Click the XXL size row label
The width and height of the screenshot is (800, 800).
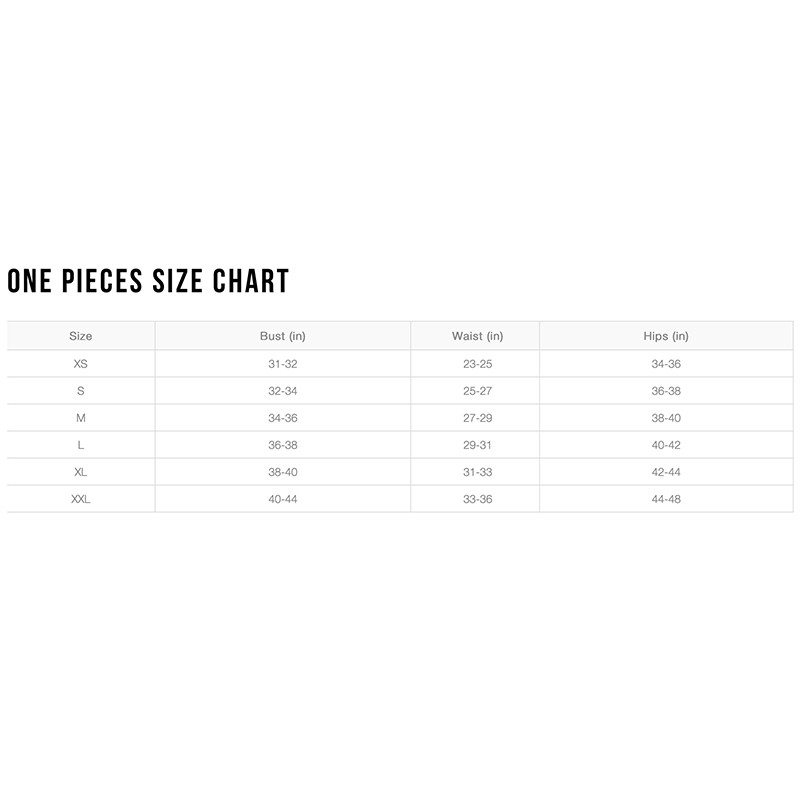click(81, 499)
